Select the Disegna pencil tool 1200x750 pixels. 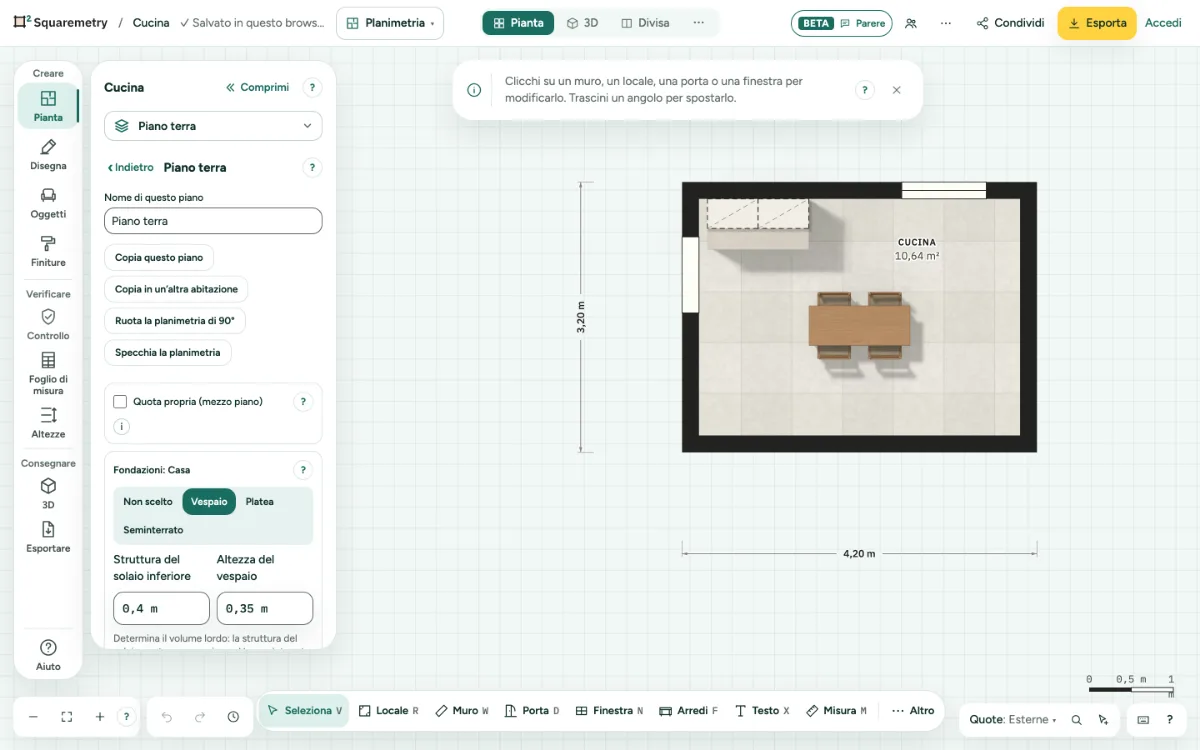click(48, 155)
